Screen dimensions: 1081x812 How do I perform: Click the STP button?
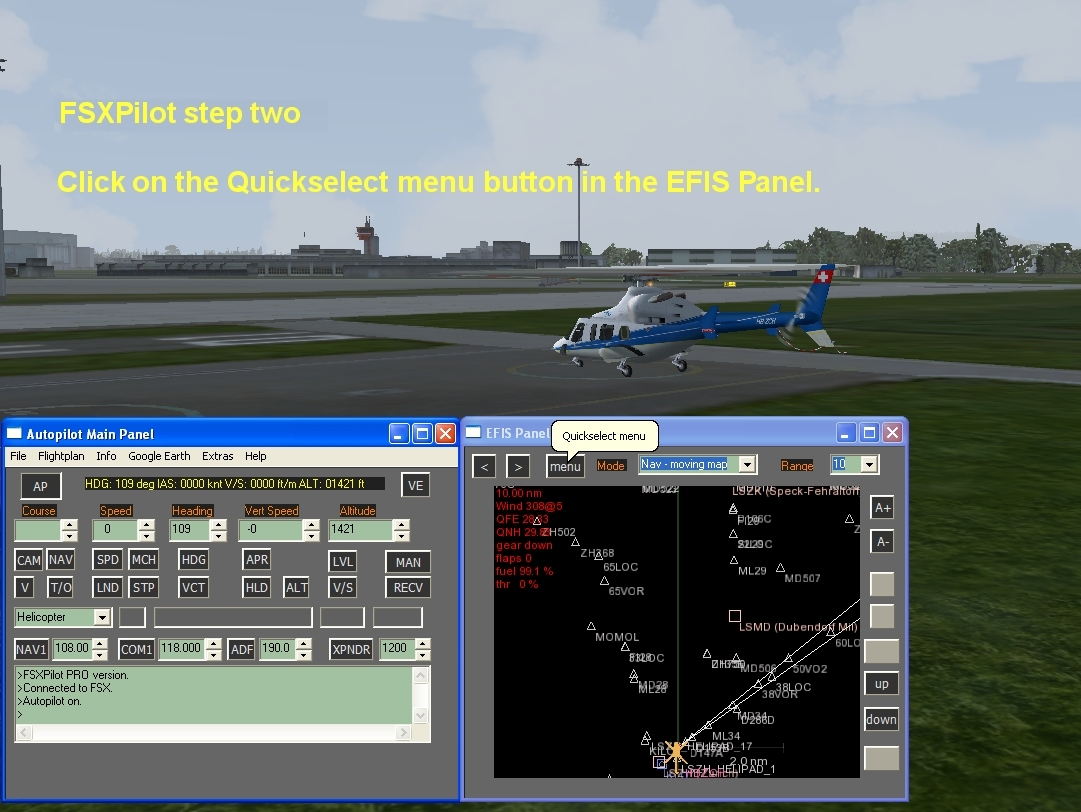pyautogui.click(x=143, y=587)
